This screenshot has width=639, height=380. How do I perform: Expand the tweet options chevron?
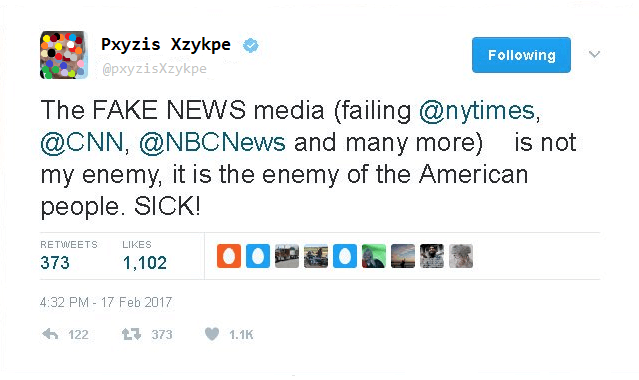coord(595,54)
